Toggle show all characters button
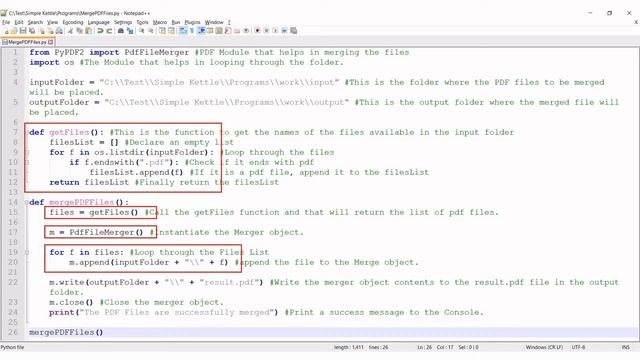 pos(191,31)
